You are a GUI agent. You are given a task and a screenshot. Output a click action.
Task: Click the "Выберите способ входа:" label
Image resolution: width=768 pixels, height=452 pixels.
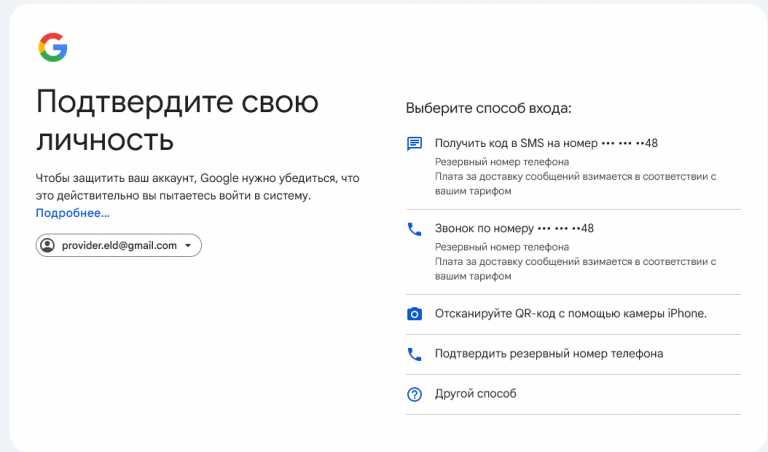point(488,108)
